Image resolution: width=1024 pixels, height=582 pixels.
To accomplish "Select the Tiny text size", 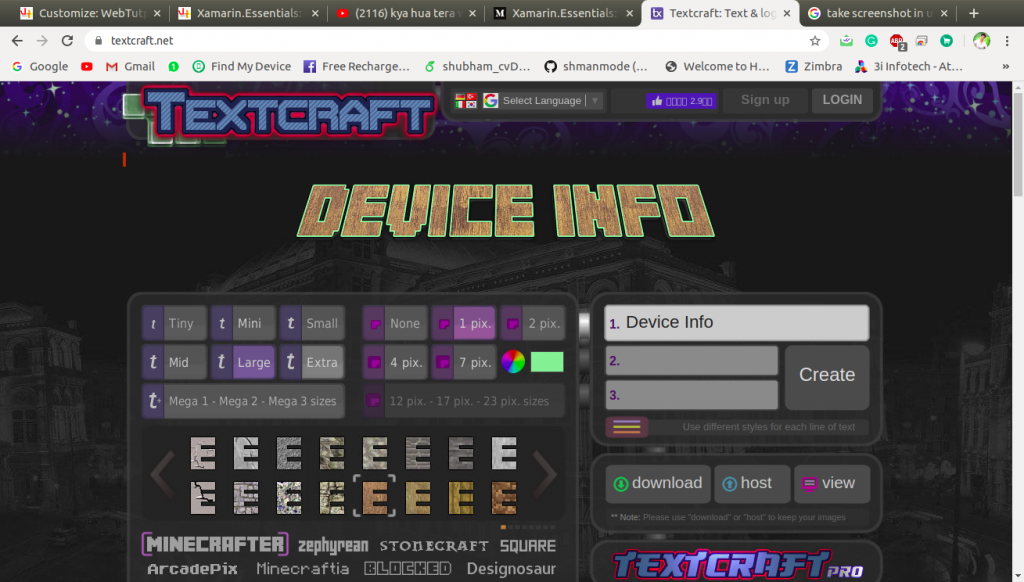I will tap(174, 323).
